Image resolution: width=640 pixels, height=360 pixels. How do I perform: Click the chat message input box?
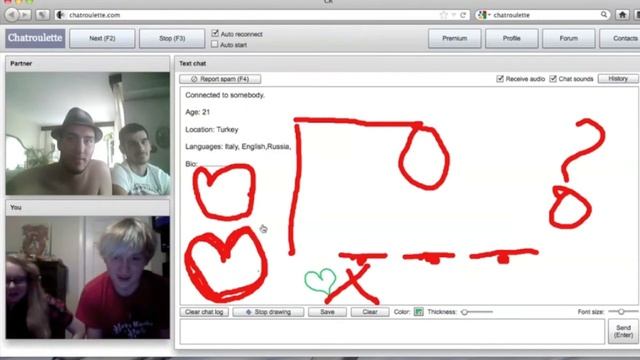pyautogui.click(x=392, y=331)
